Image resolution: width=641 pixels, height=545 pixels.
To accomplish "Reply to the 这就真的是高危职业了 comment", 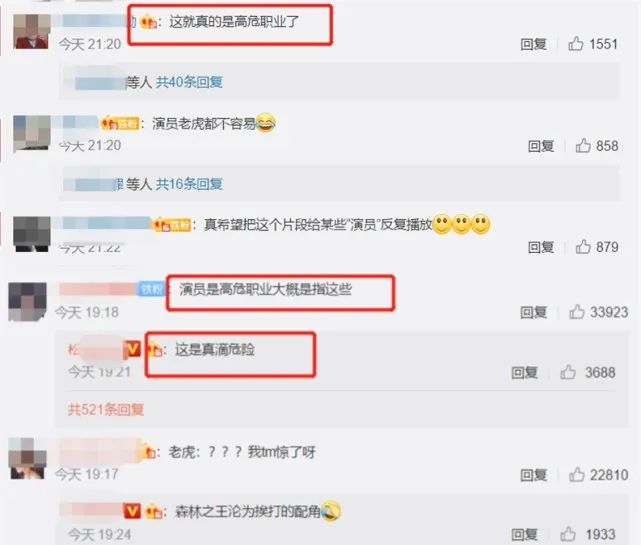I will pyautogui.click(x=533, y=44).
